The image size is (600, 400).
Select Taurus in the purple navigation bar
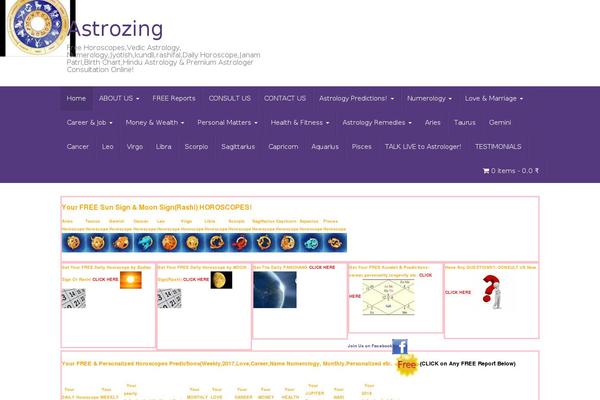[x=465, y=122]
